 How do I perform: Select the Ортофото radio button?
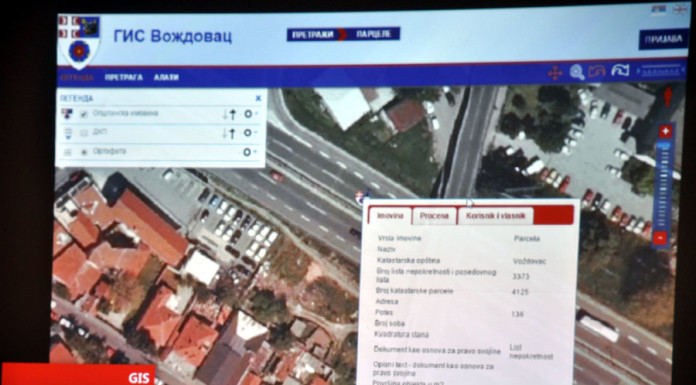[x=84, y=152]
